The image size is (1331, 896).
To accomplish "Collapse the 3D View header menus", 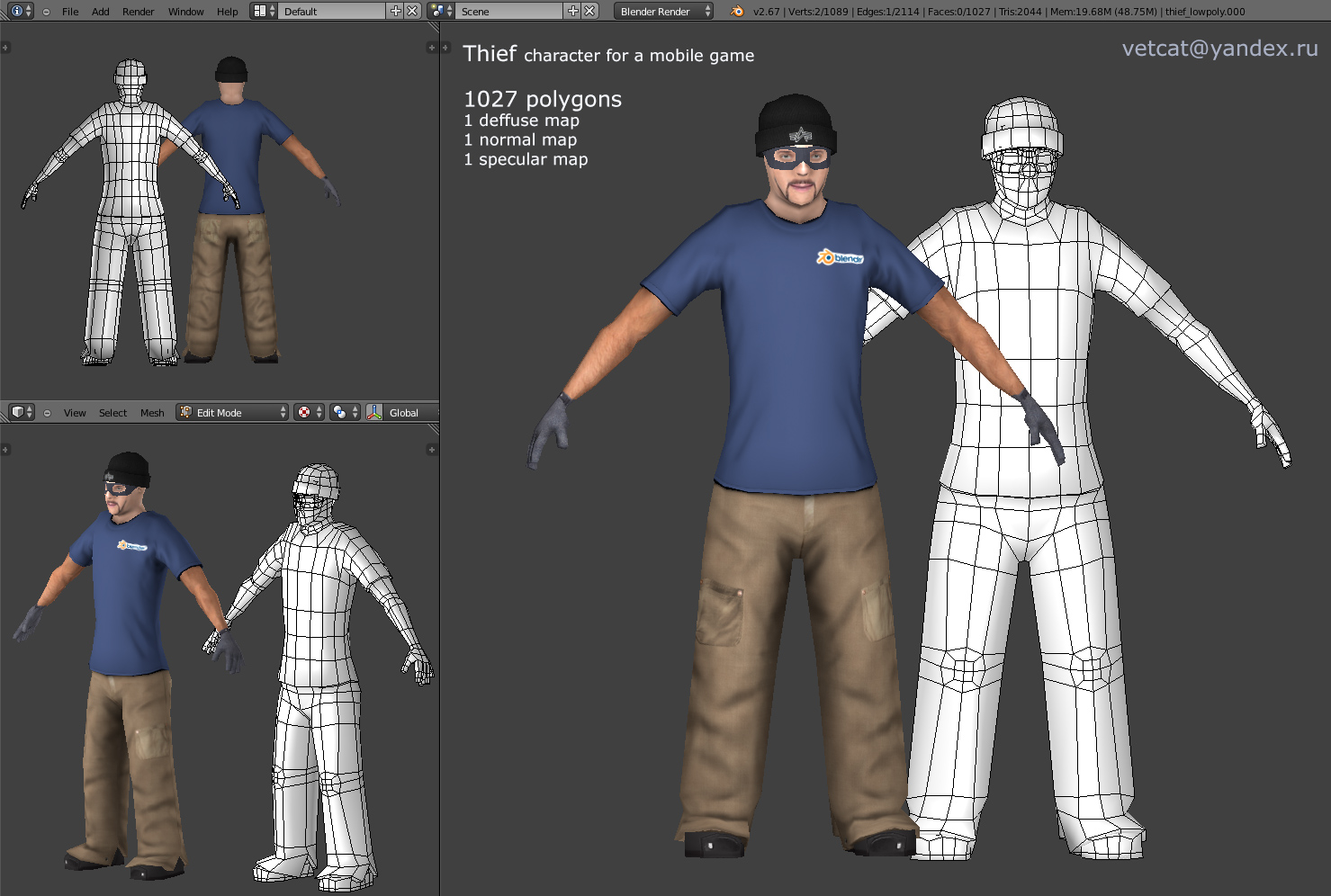I will (x=47, y=413).
